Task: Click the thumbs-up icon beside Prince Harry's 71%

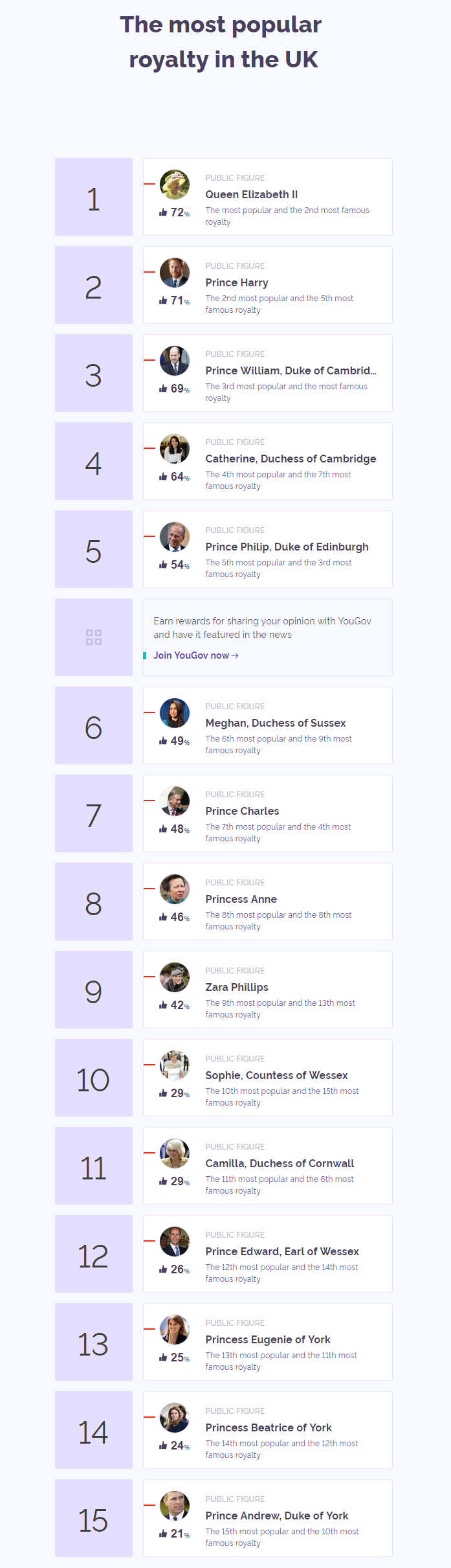Action: point(163,301)
